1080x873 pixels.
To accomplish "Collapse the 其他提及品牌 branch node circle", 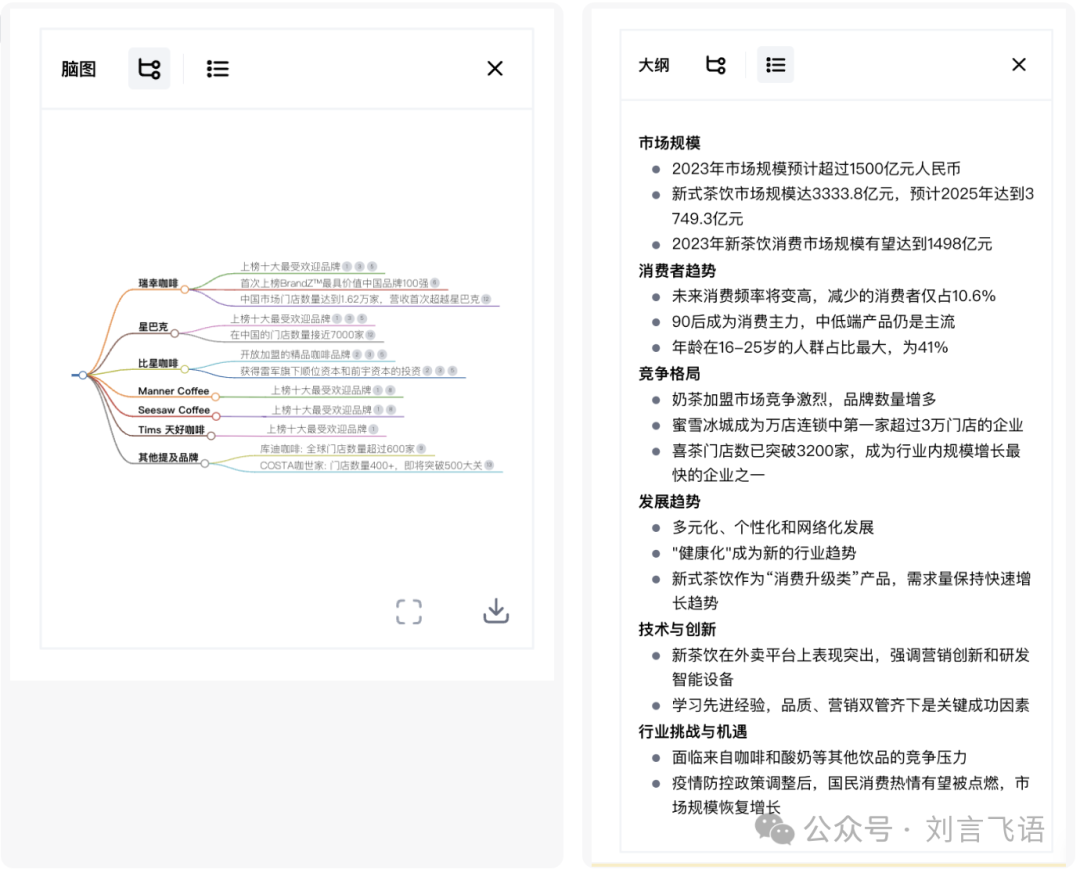I will point(205,463).
